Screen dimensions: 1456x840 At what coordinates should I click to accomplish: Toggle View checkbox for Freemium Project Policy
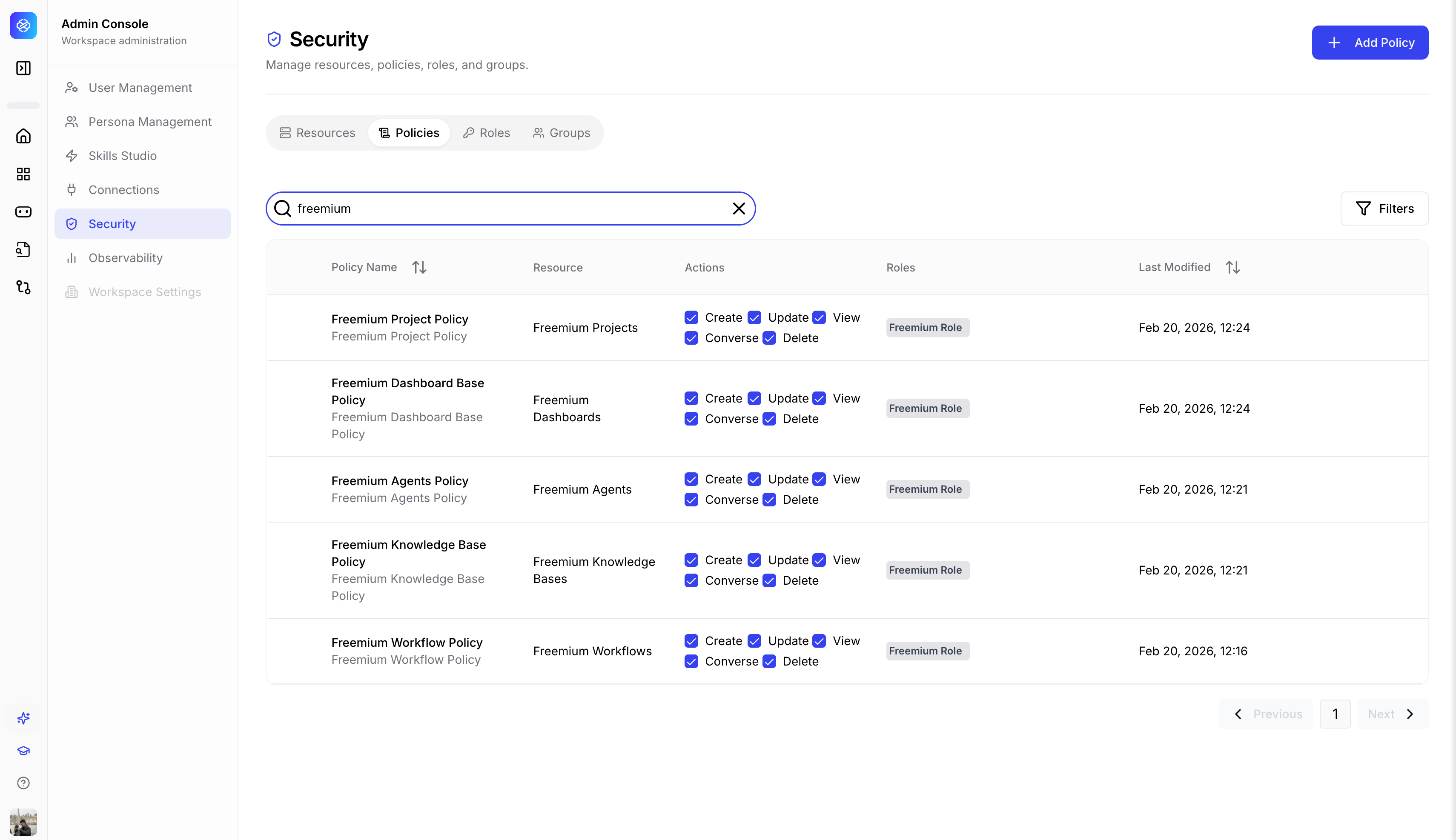(x=819, y=318)
